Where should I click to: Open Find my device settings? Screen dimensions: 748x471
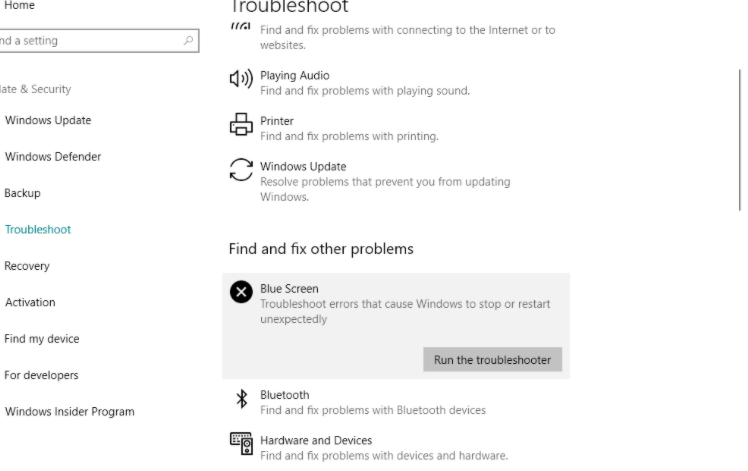tap(42, 339)
